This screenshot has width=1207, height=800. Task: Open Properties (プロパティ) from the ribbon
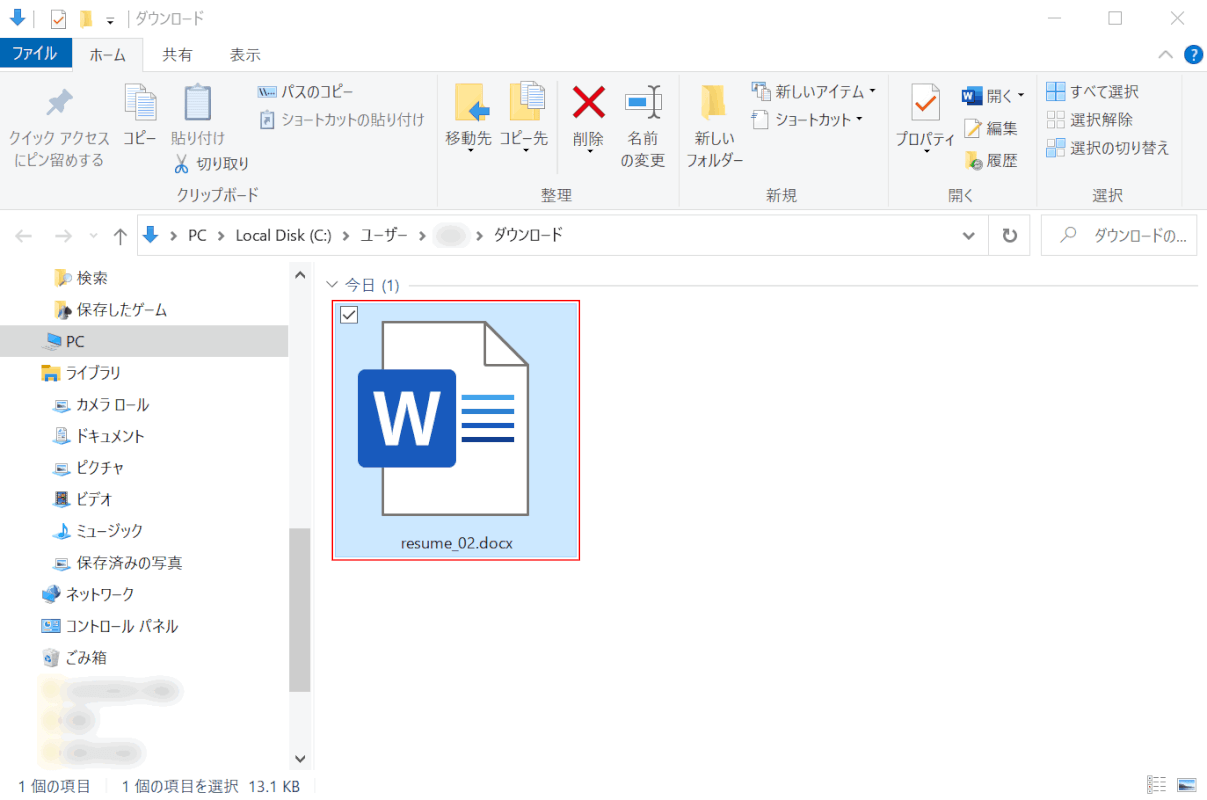pos(925,105)
